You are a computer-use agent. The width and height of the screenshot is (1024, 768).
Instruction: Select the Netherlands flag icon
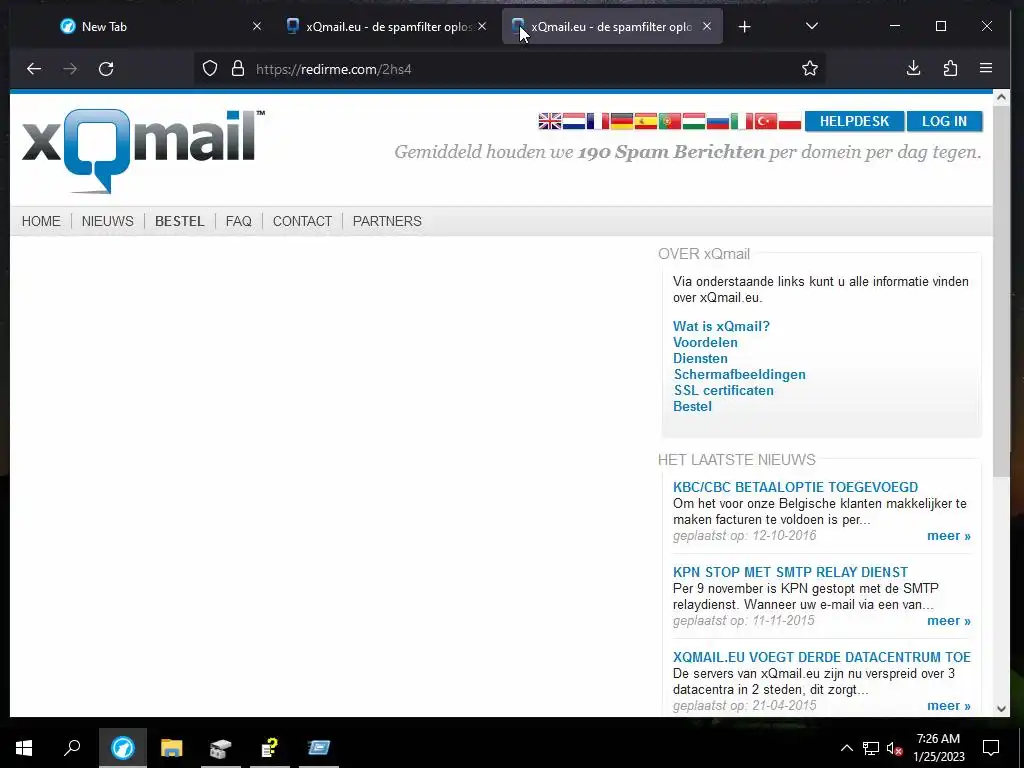click(573, 121)
